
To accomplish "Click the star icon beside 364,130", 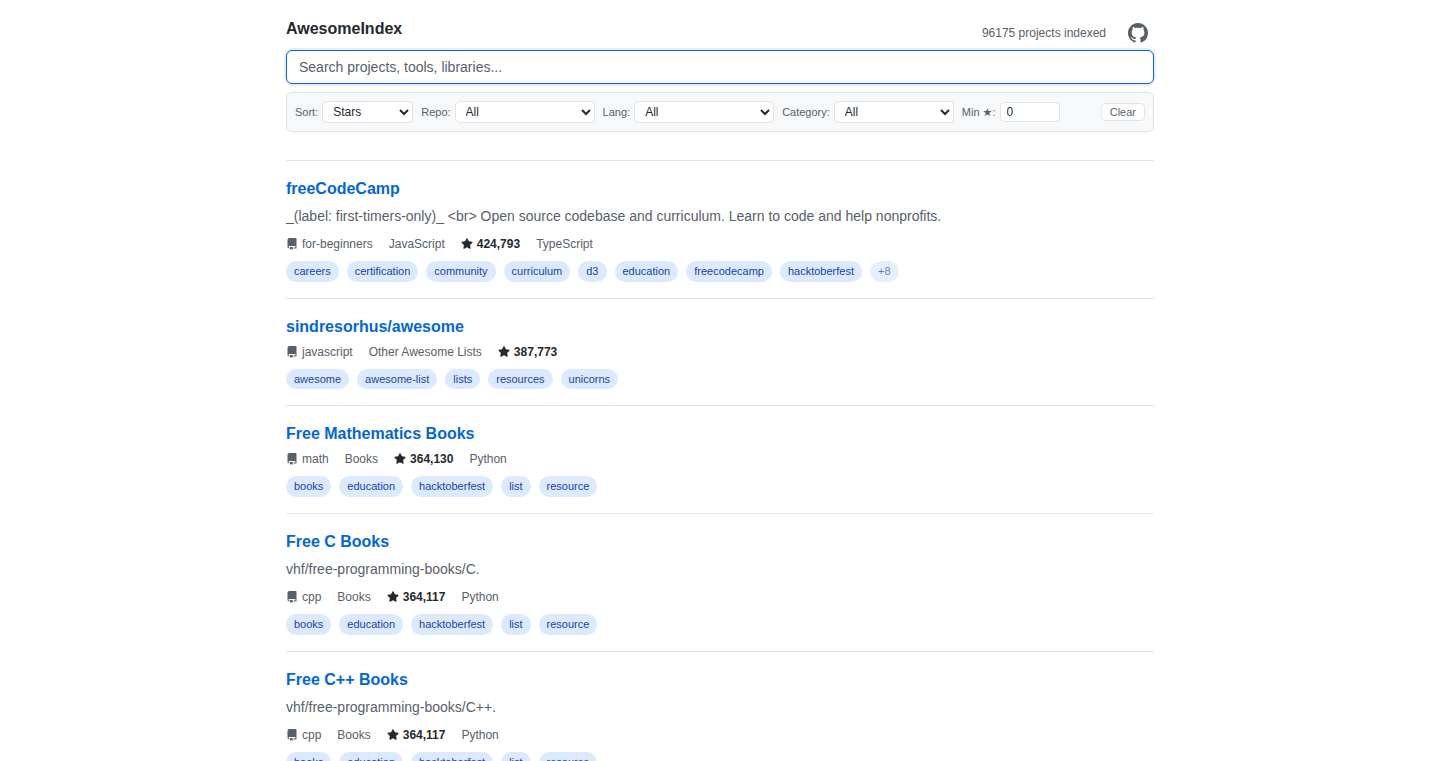I will pos(400,459).
